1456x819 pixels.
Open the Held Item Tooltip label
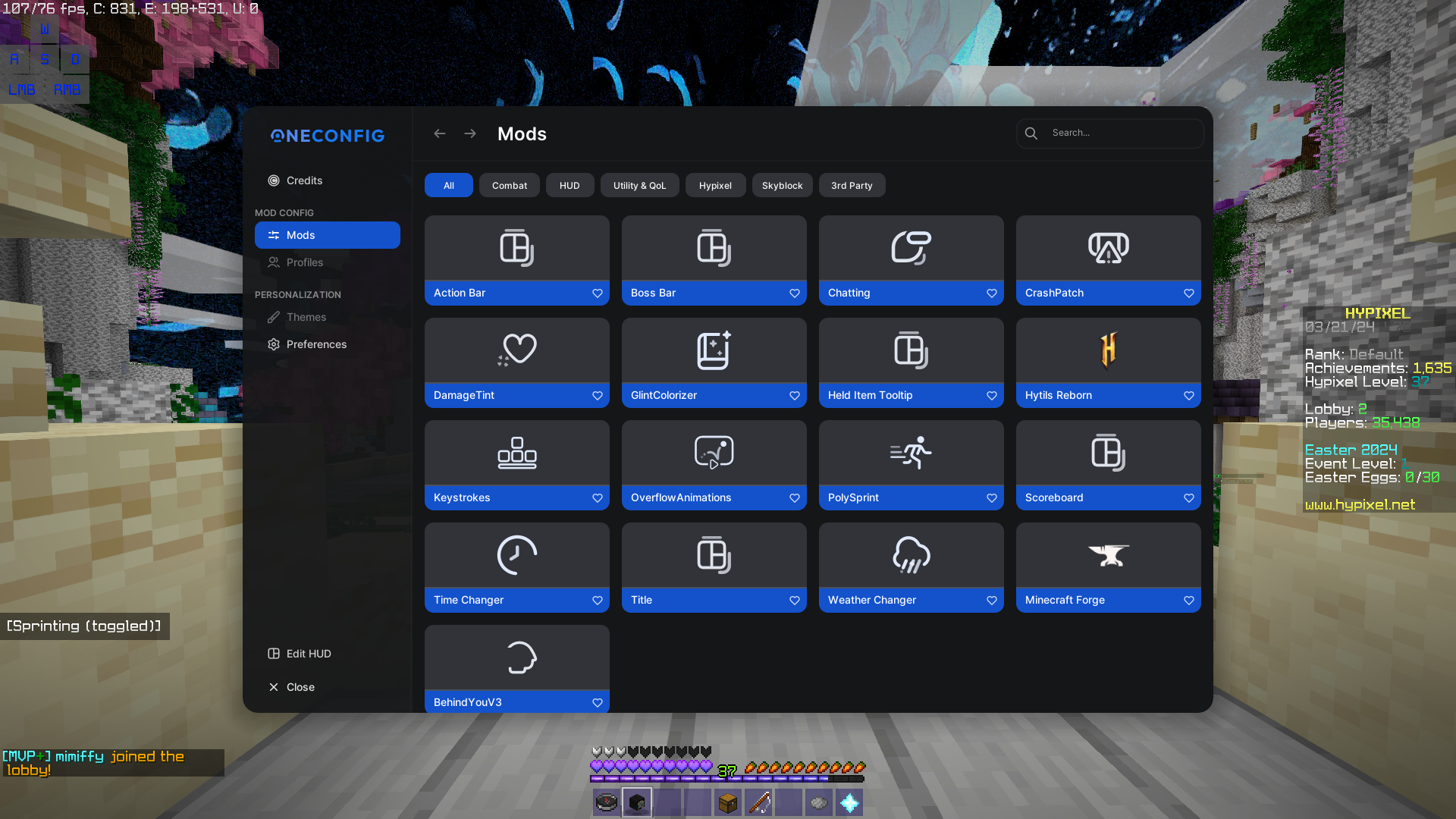(x=870, y=395)
